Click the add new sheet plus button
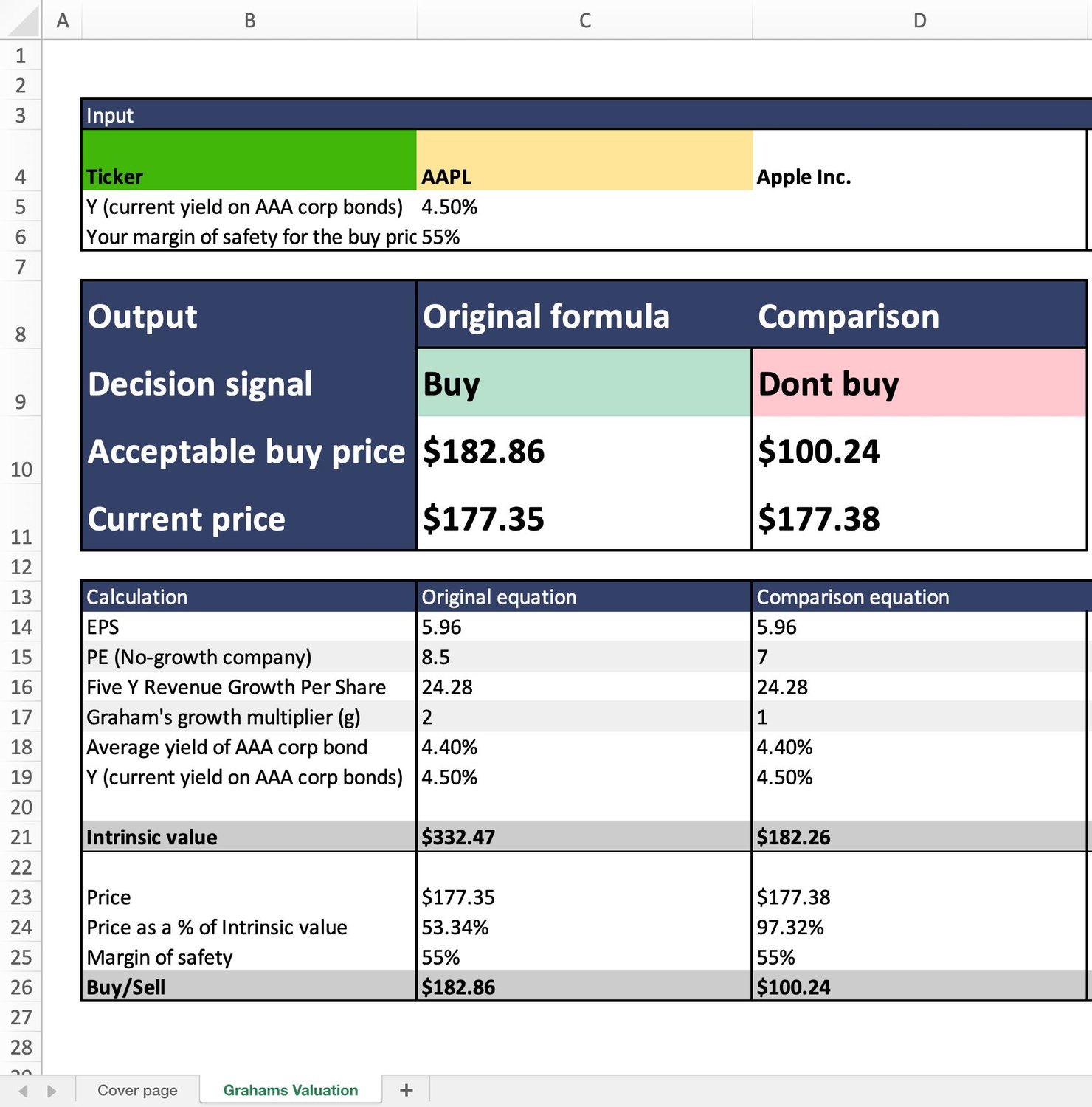Viewport: 1092px width, 1107px height. [x=406, y=1090]
